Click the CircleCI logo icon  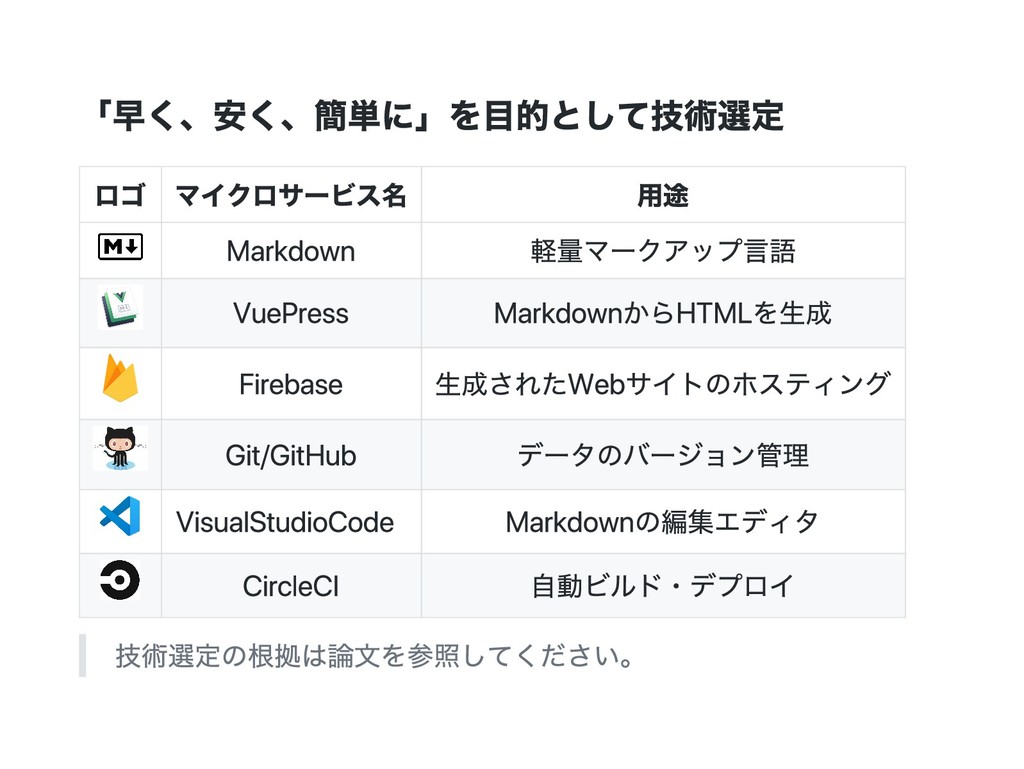[120, 580]
